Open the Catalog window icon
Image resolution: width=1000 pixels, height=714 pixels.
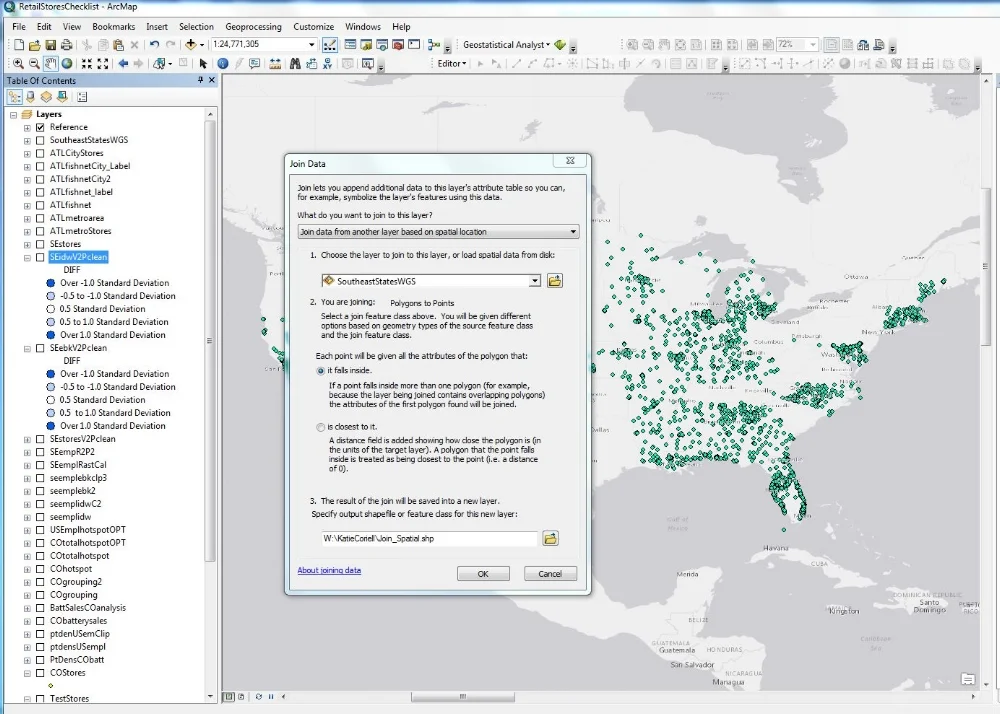pyautogui.click(x=366, y=45)
